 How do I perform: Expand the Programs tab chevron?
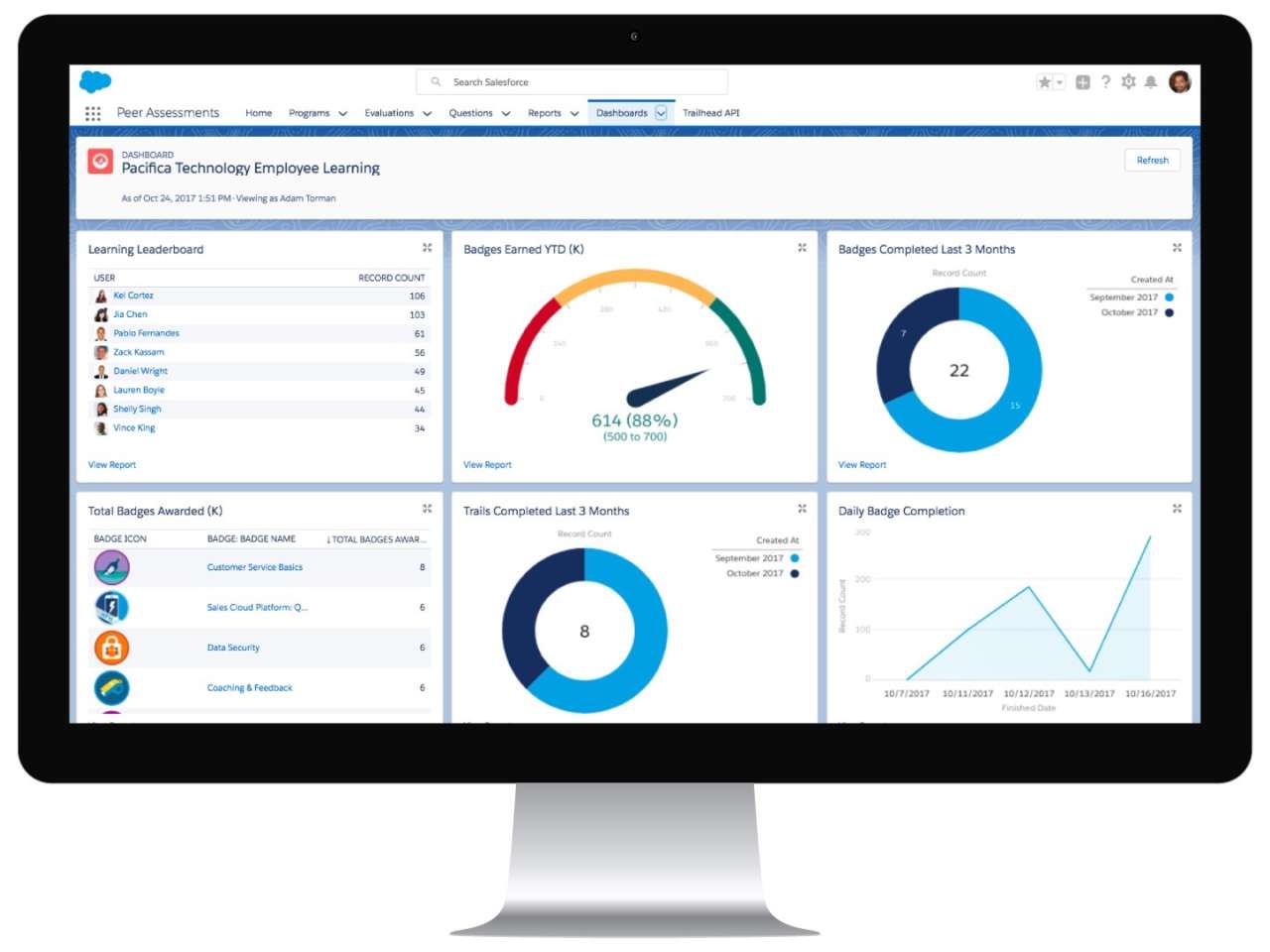[x=343, y=114]
